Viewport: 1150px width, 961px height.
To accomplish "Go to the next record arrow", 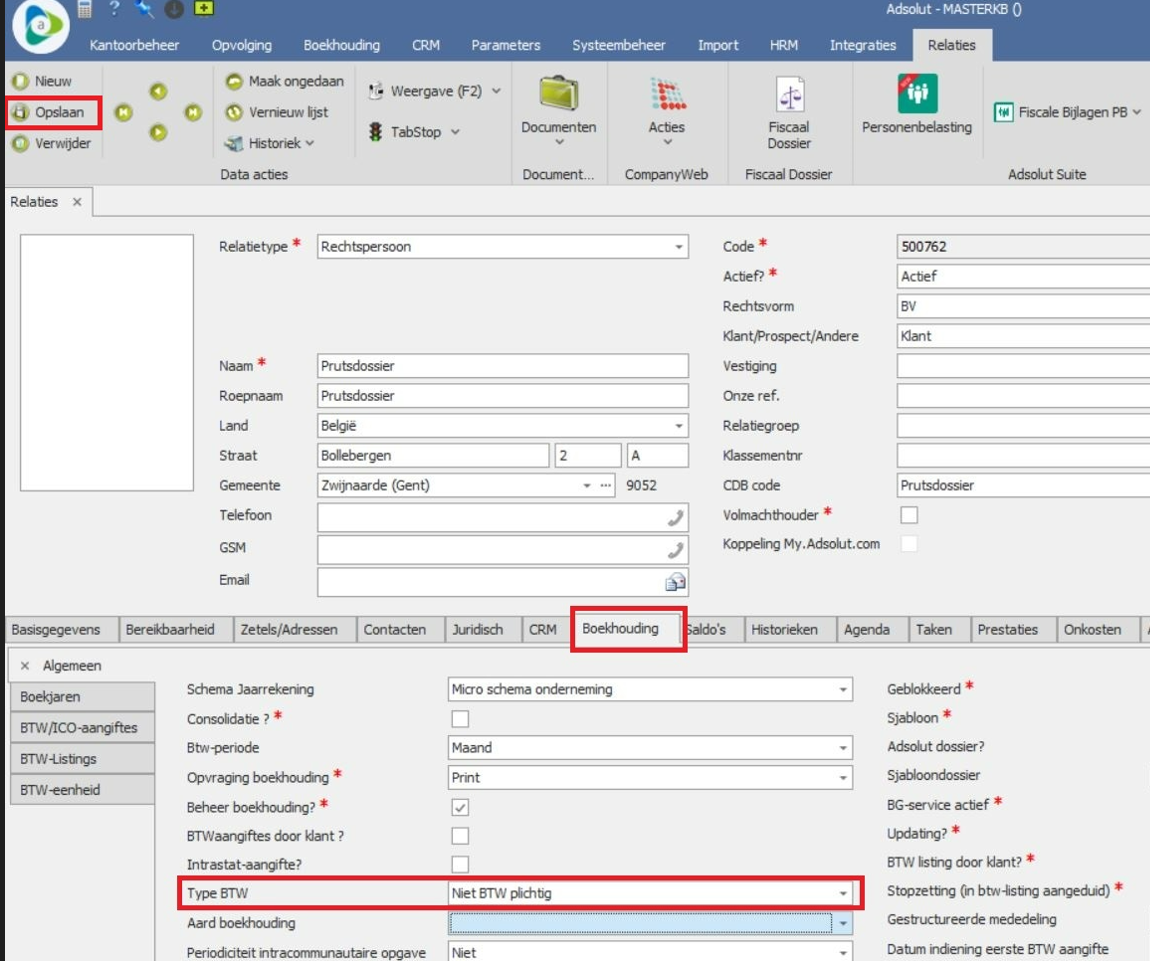I will pyautogui.click(x=158, y=133).
